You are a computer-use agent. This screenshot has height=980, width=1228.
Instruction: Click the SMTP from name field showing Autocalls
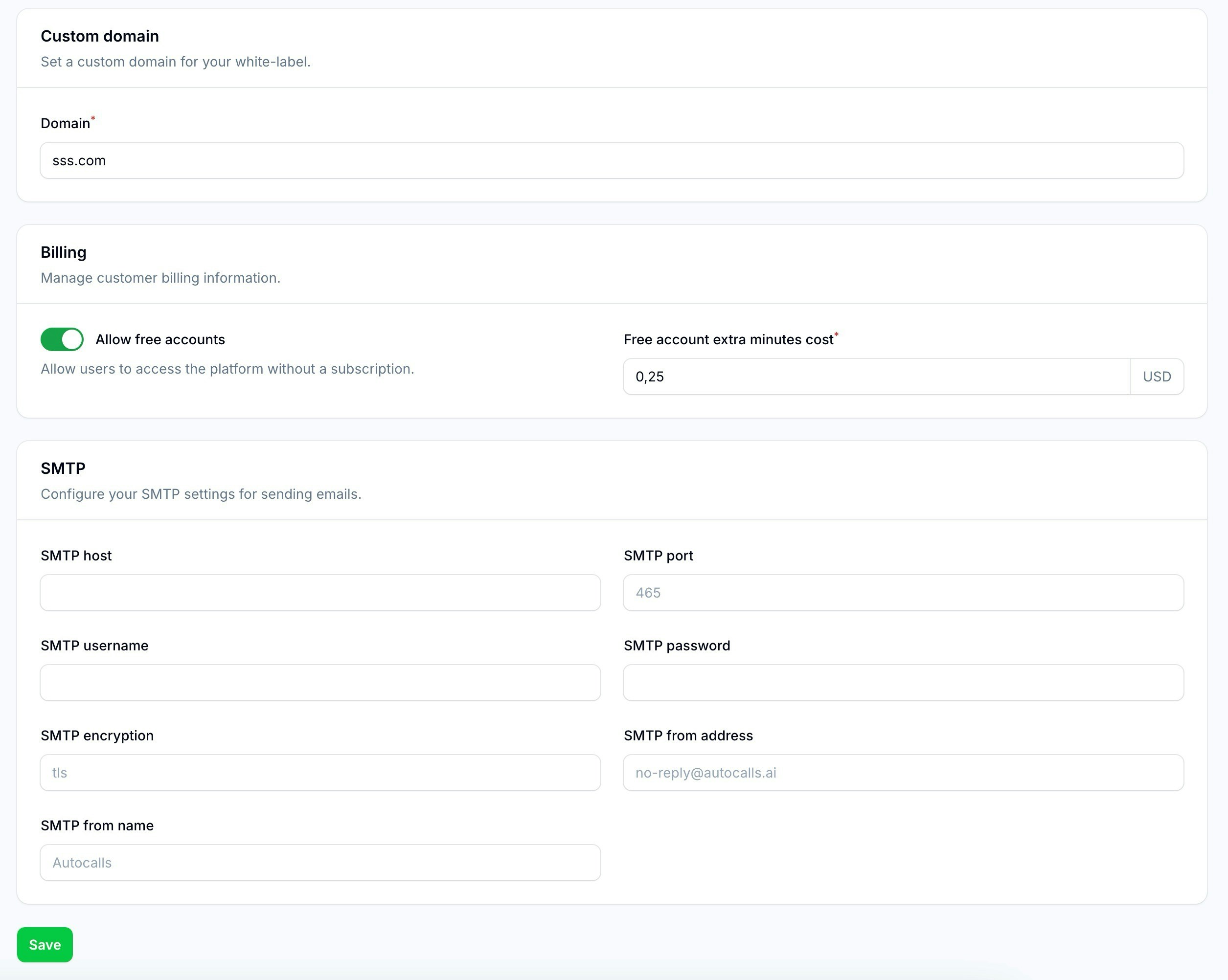point(319,862)
